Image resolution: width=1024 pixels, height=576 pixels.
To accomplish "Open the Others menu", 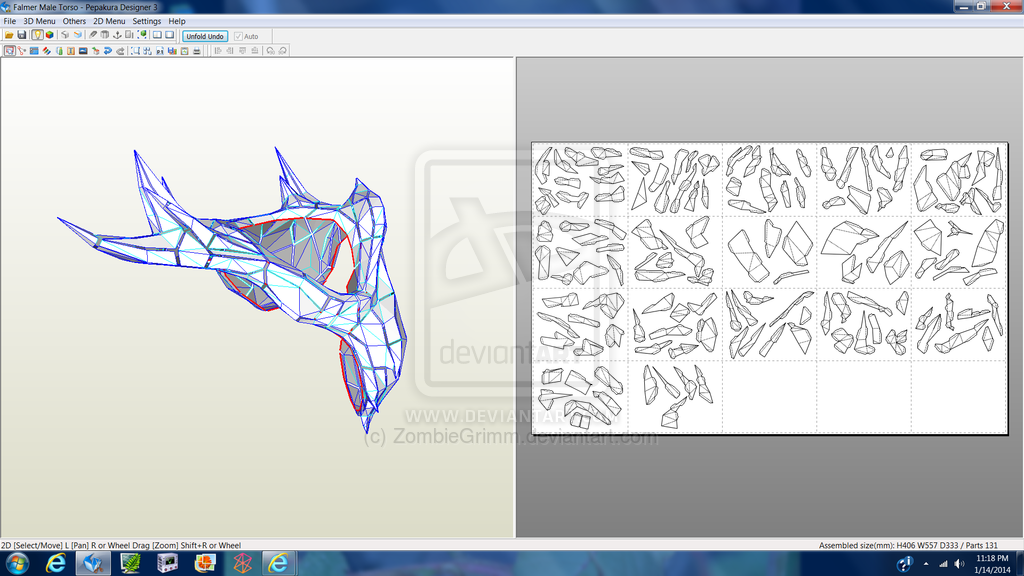I will pos(74,21).
